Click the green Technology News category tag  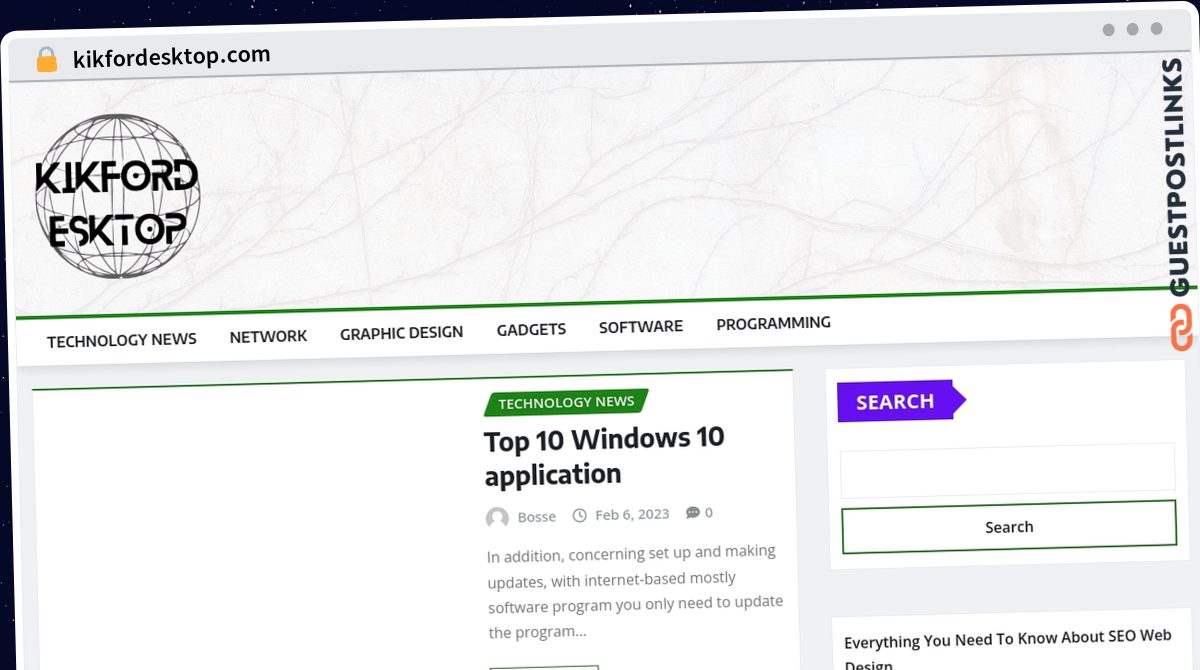pos(566,402)
